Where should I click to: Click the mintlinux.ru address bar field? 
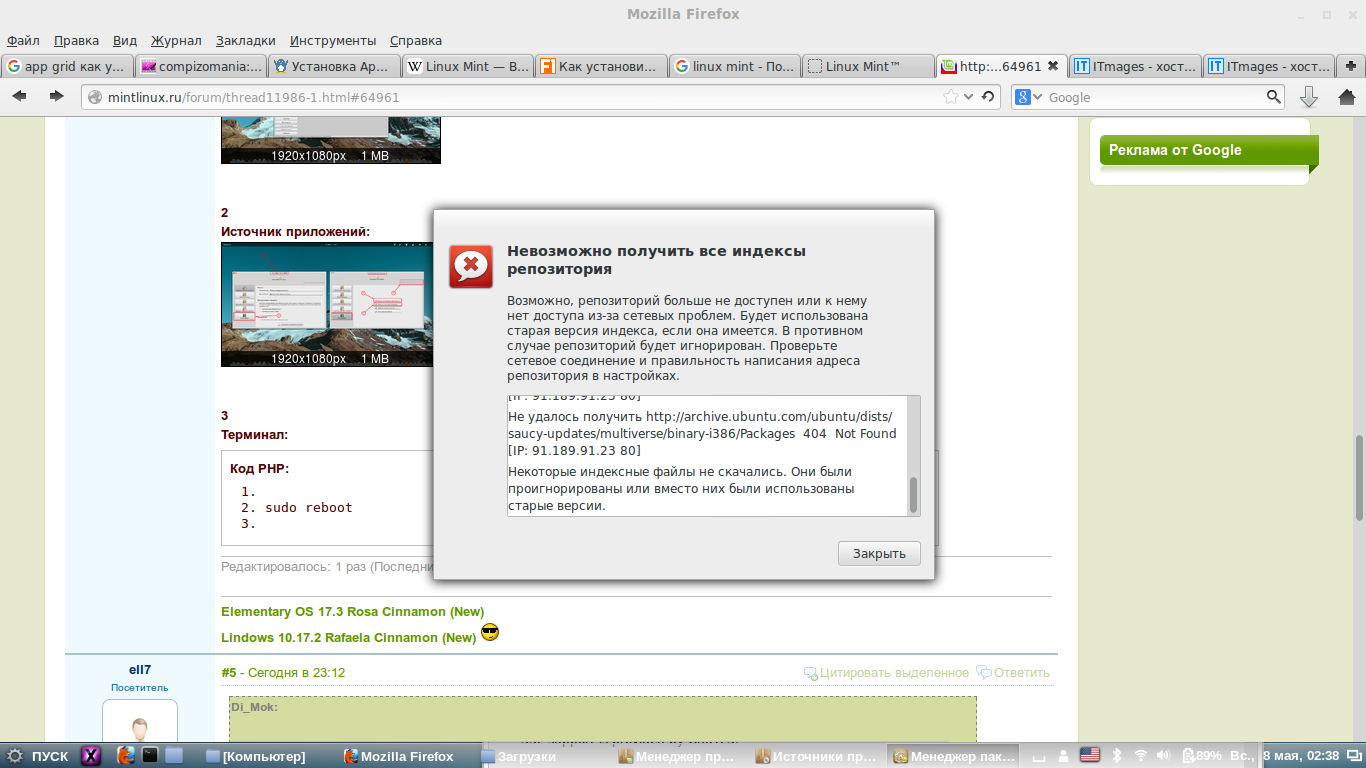(500, 97)
